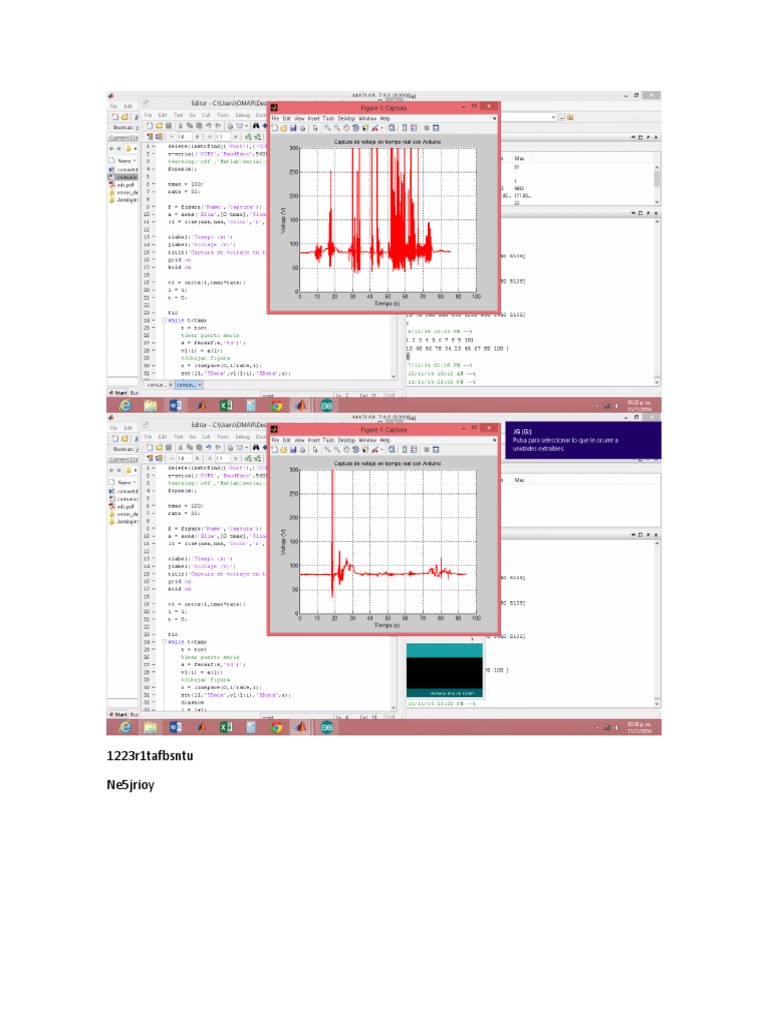Select Data Cursor tool in upper Figure toolbar
This screenshot has width=768, height=1024.
click(x=364, y=128)
